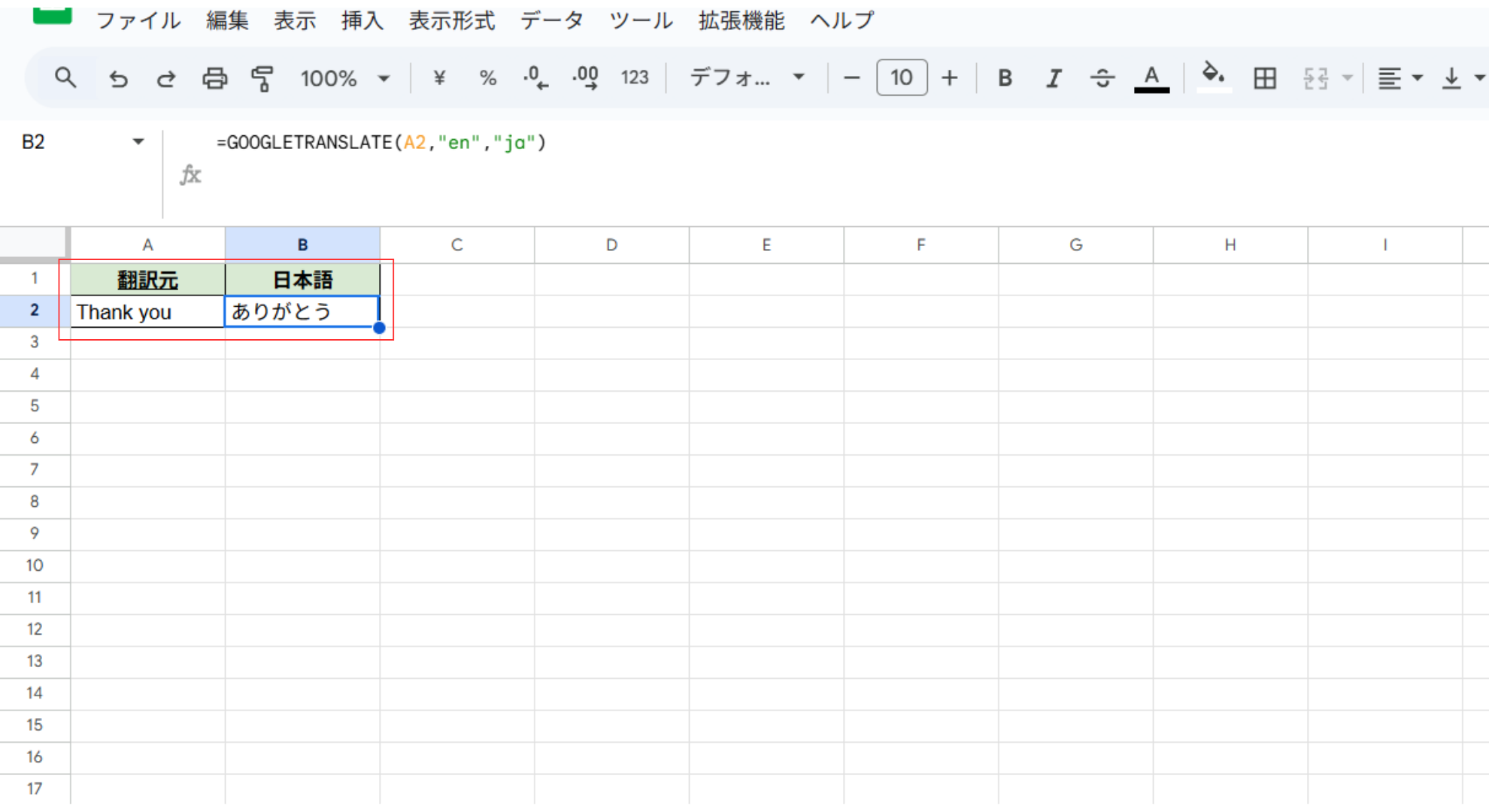The width and height of the screenshot is (1489, 812).
Task: Open the fill color picker
Action: point(1213,77)
